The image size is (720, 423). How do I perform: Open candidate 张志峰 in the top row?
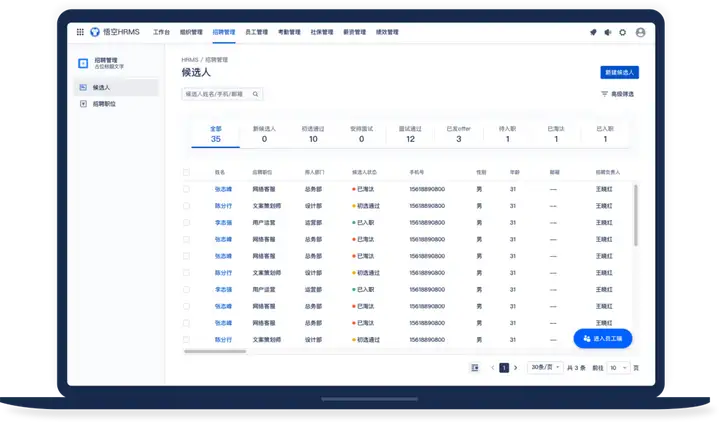(x=223, y=189)
